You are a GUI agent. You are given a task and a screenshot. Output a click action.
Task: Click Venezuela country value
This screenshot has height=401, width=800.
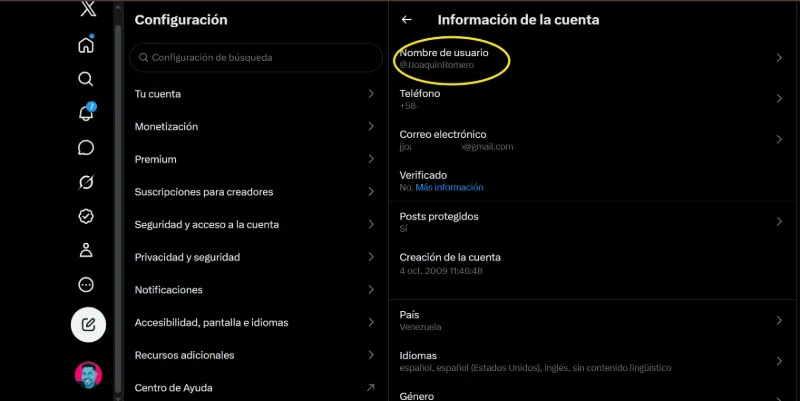[x=420, y=327]
